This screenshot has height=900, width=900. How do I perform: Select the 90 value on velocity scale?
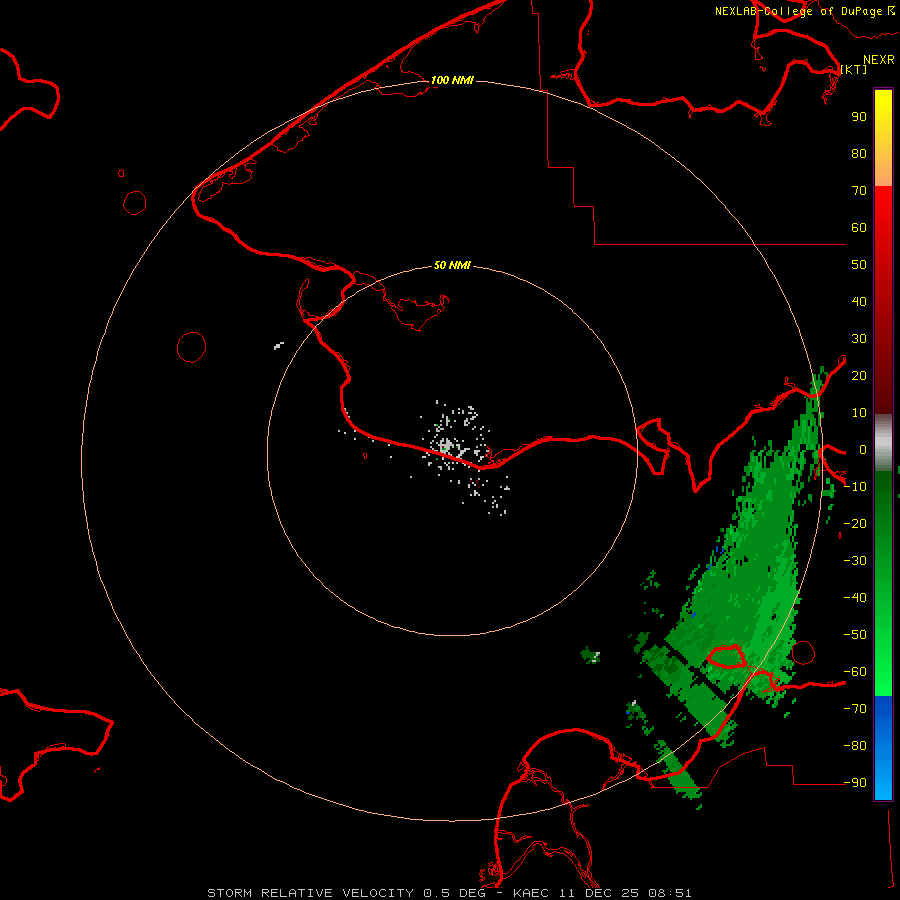(x=859, y=117)
